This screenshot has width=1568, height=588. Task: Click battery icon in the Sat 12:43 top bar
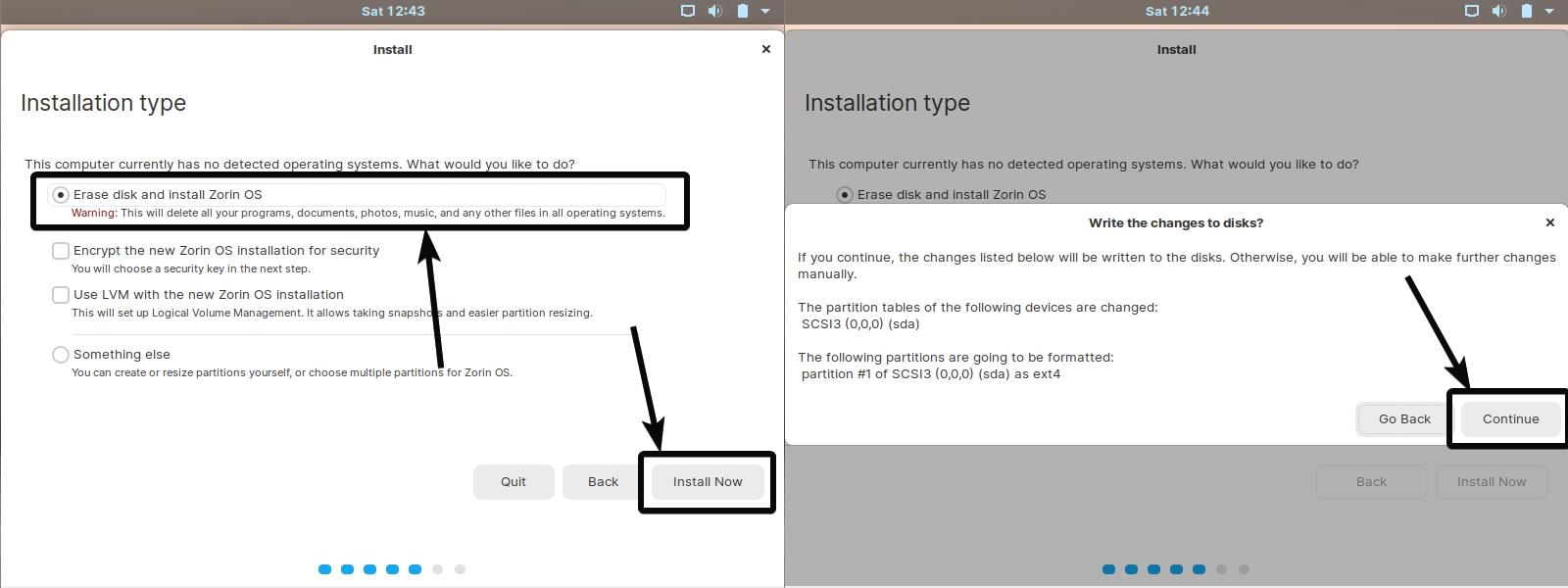pos(743,11)
